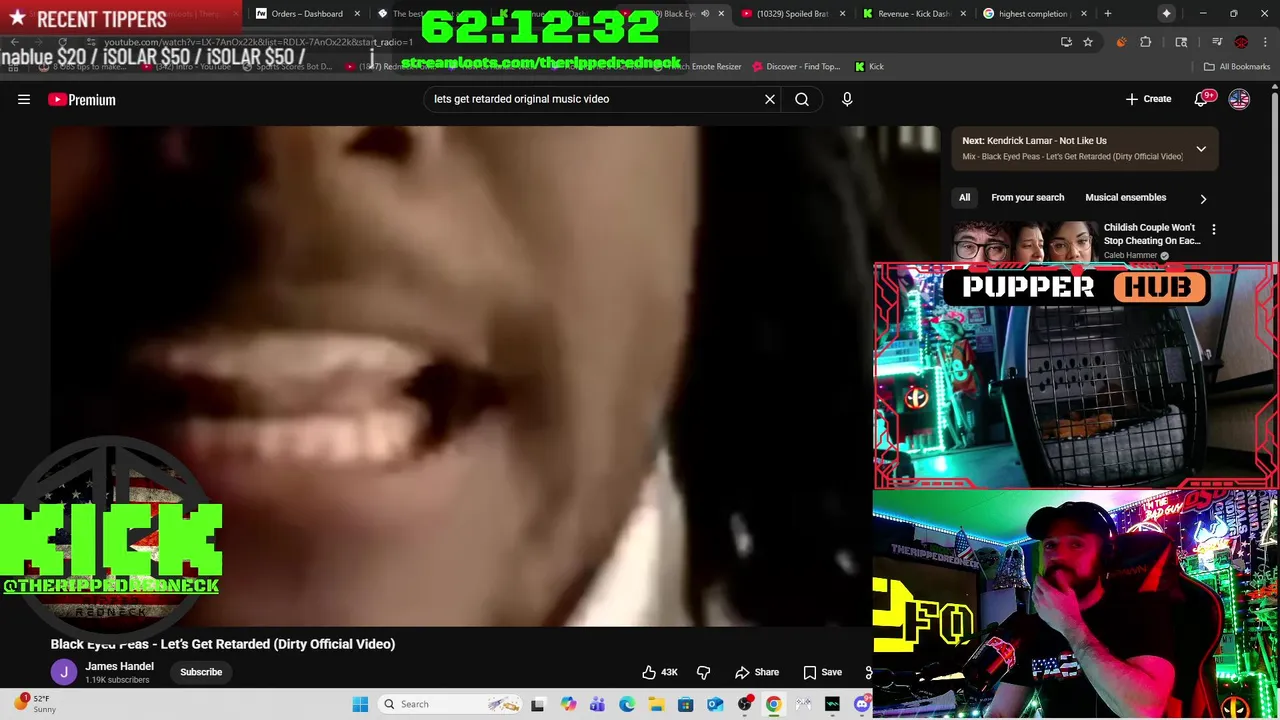Open the All Bookmarks folder

(1237, 66)
